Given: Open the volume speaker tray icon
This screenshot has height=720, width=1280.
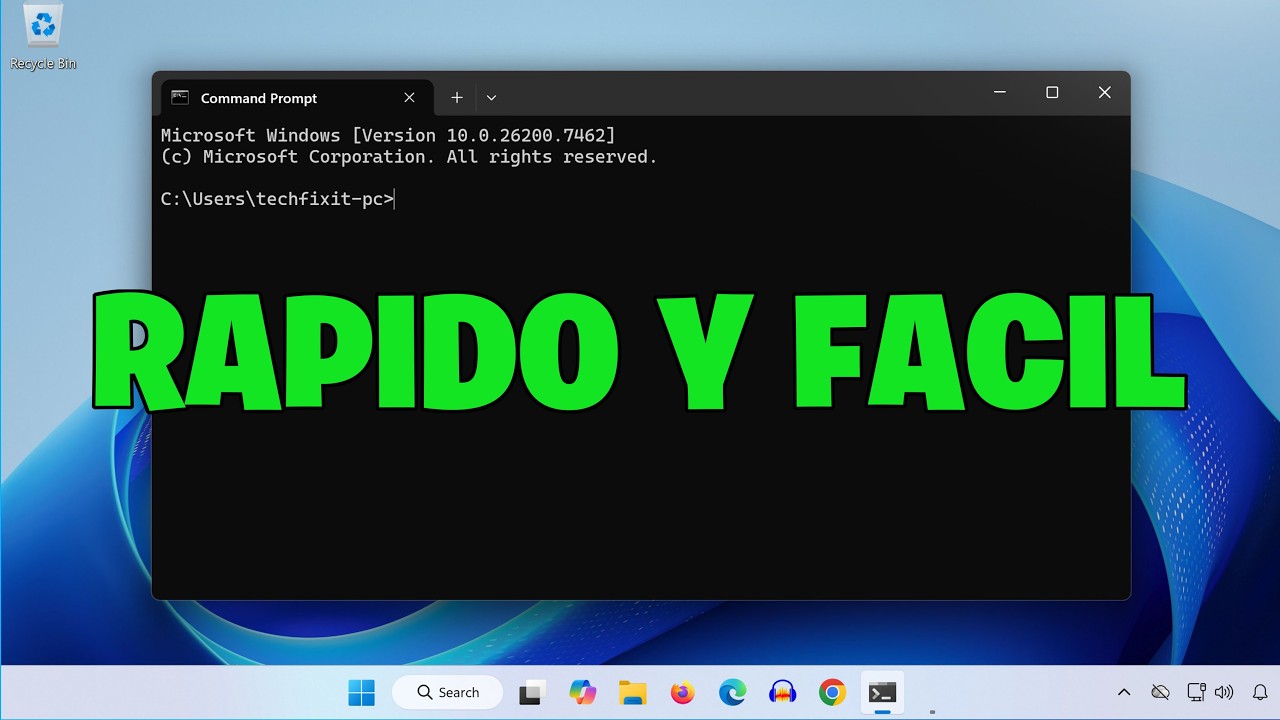Looking at the screenshot, I should 1224,692.
